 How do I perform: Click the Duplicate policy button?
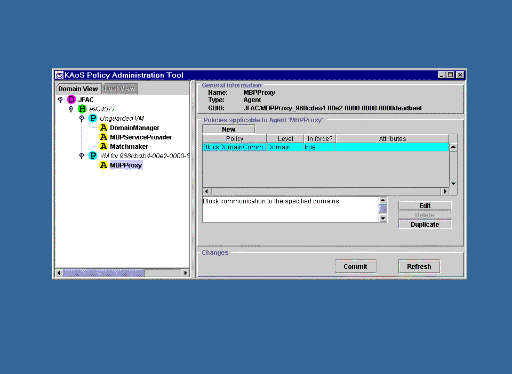425,224
